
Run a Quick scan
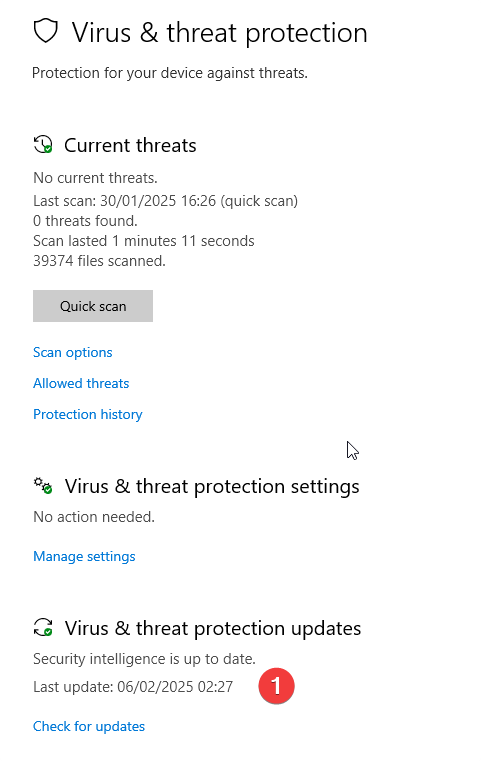(x=93, y=306)
